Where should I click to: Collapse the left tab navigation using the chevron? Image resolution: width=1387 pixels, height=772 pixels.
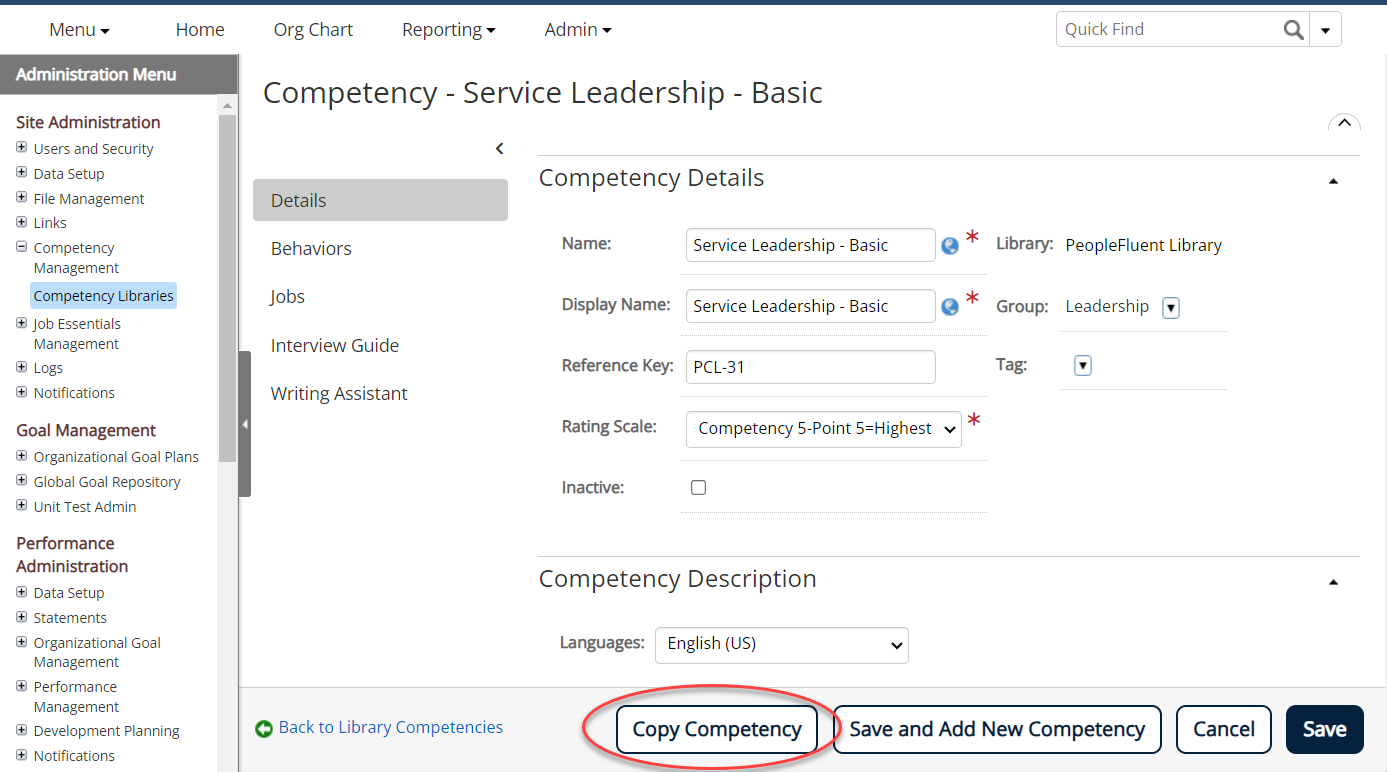499,148
